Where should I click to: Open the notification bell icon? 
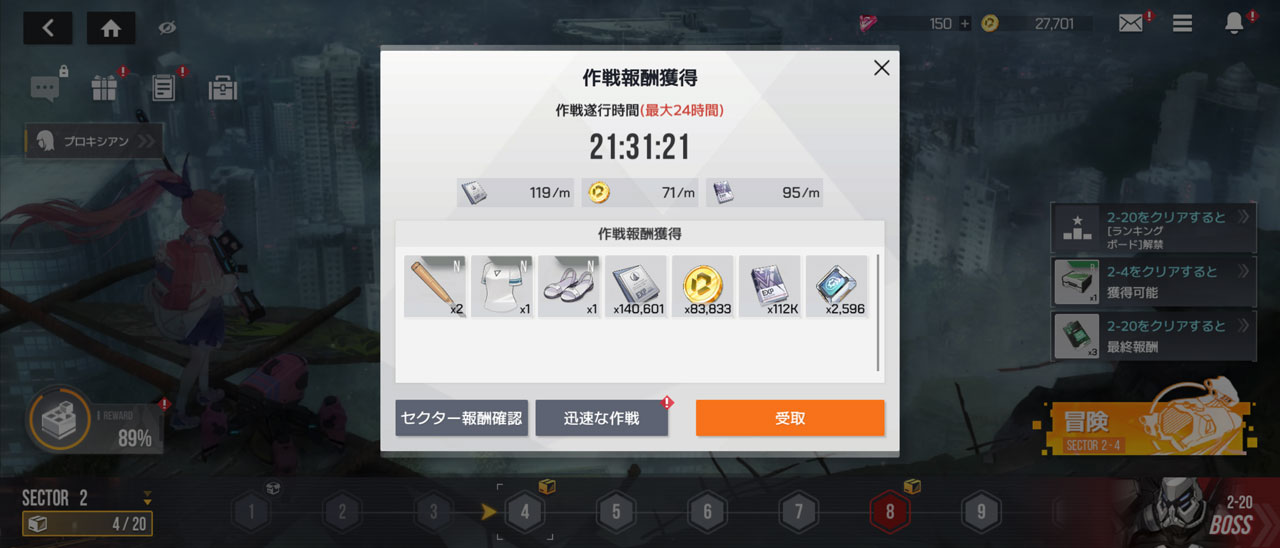click(1235, 22)
